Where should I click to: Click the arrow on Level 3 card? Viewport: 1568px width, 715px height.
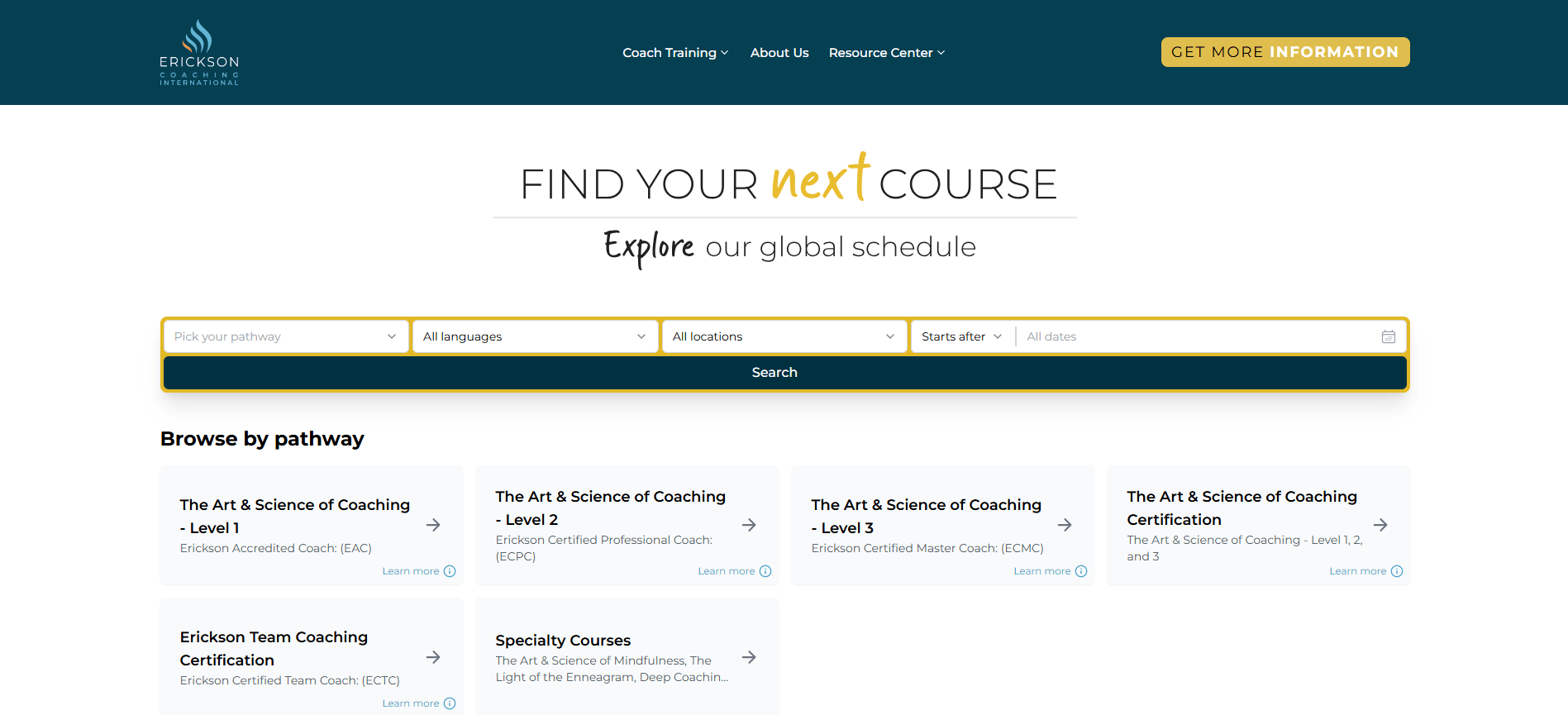[1065, 525]
